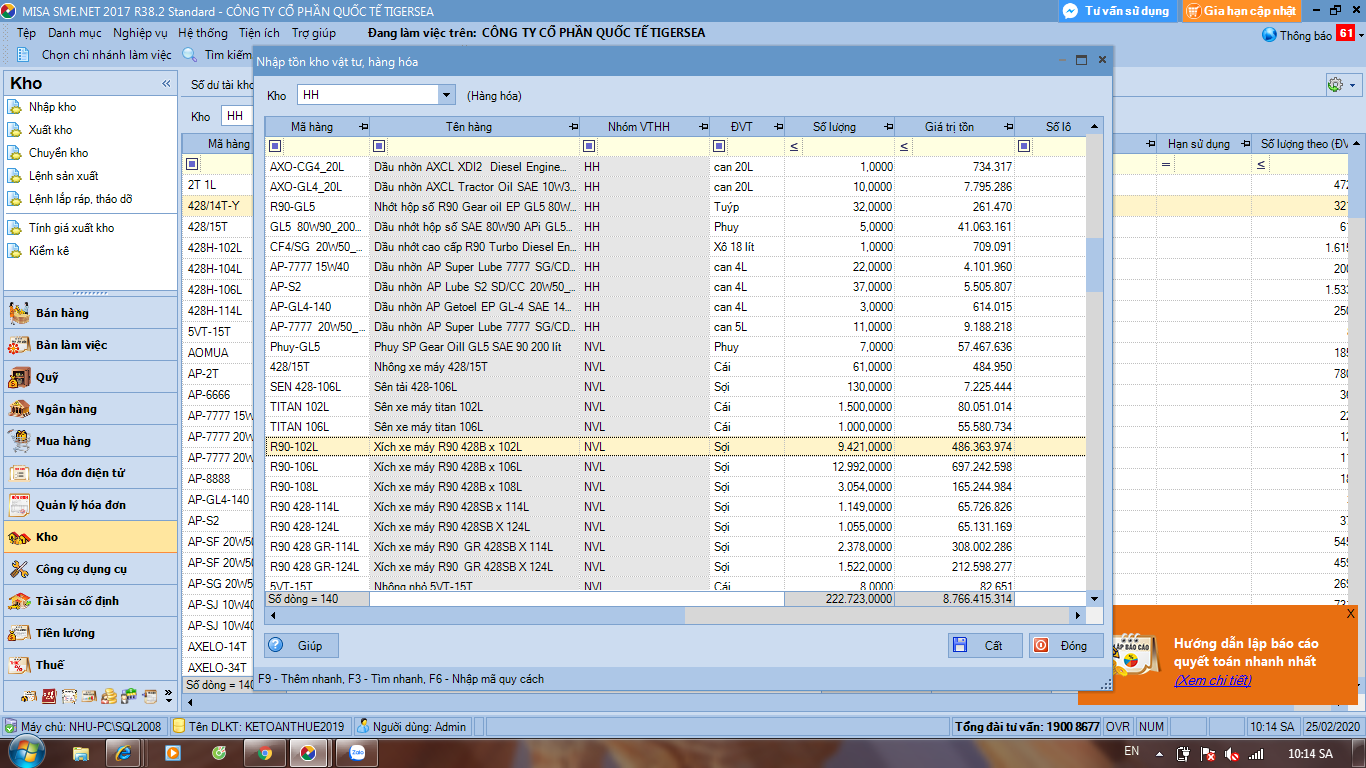Image resolution: width=1366 pixels, height=768 pixels.
Task: Open Ngân hàng bank icon in sidebar
Action: (19, 409)
